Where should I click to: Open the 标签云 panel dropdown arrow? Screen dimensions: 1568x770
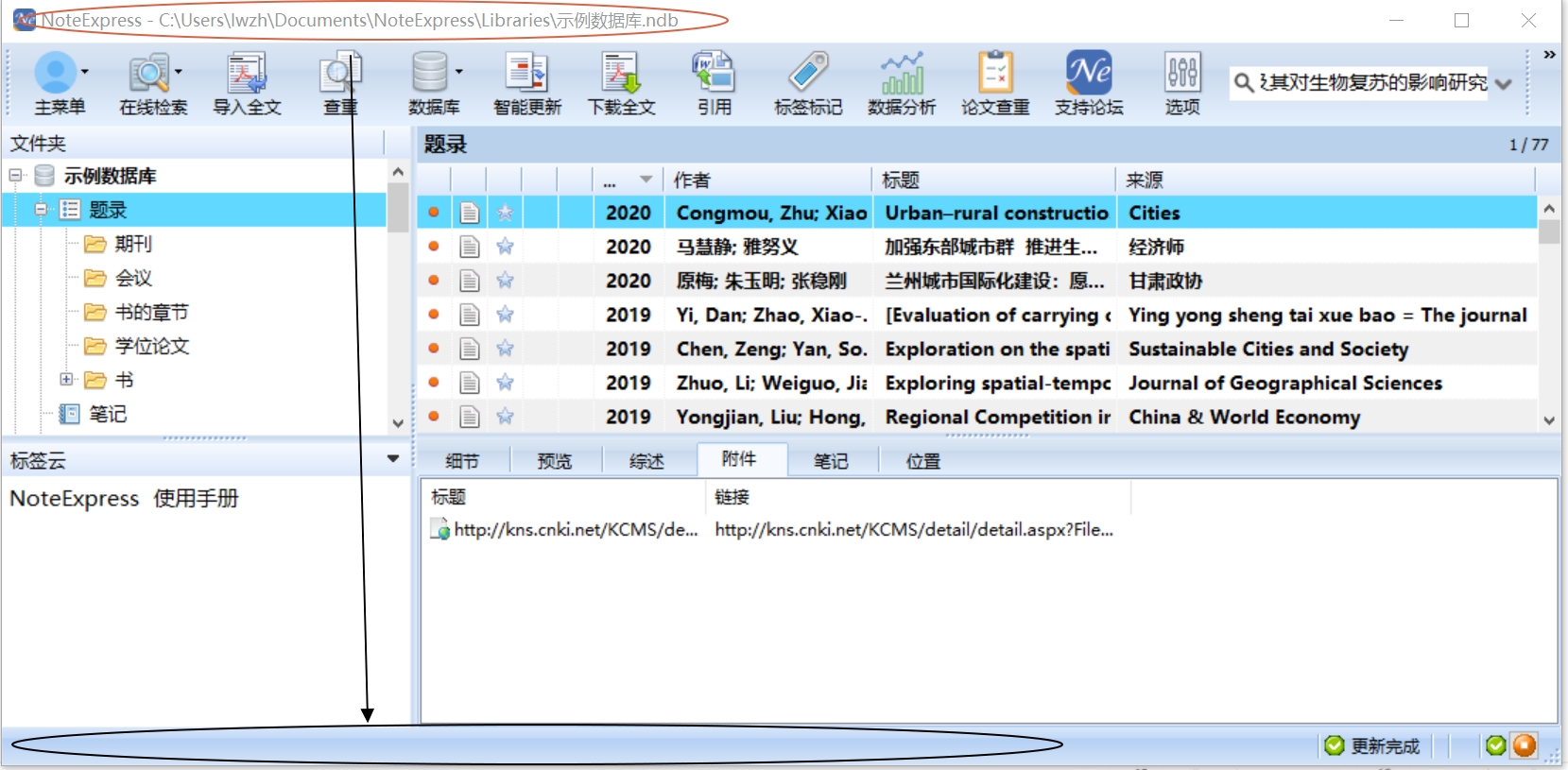click(393, 459)
